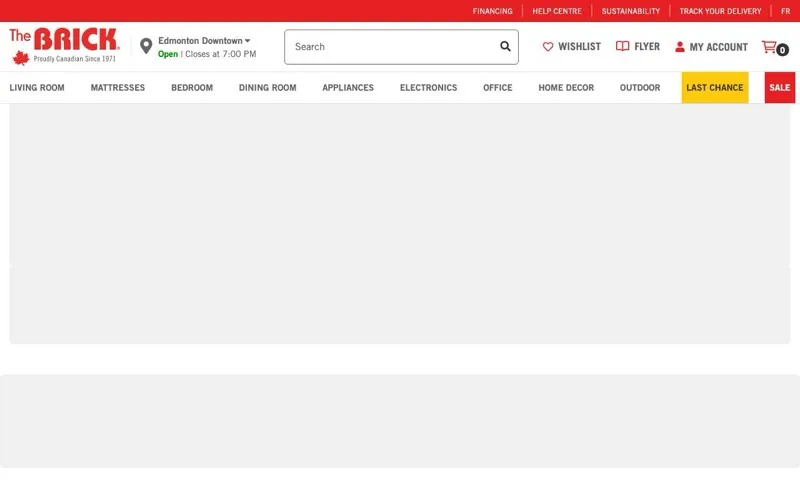The height and width of the screenshot is (500, 800).
Task: Click the yellow Last Chance button
Action: click(715, 88)
